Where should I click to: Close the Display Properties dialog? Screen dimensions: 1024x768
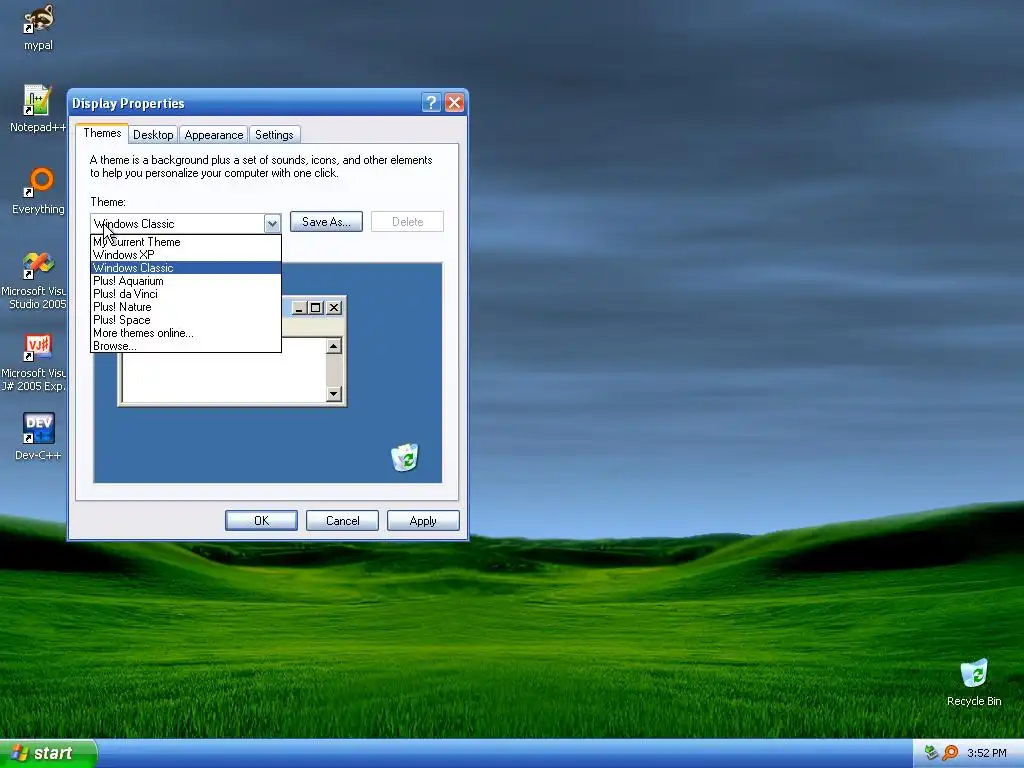[455, 103]
